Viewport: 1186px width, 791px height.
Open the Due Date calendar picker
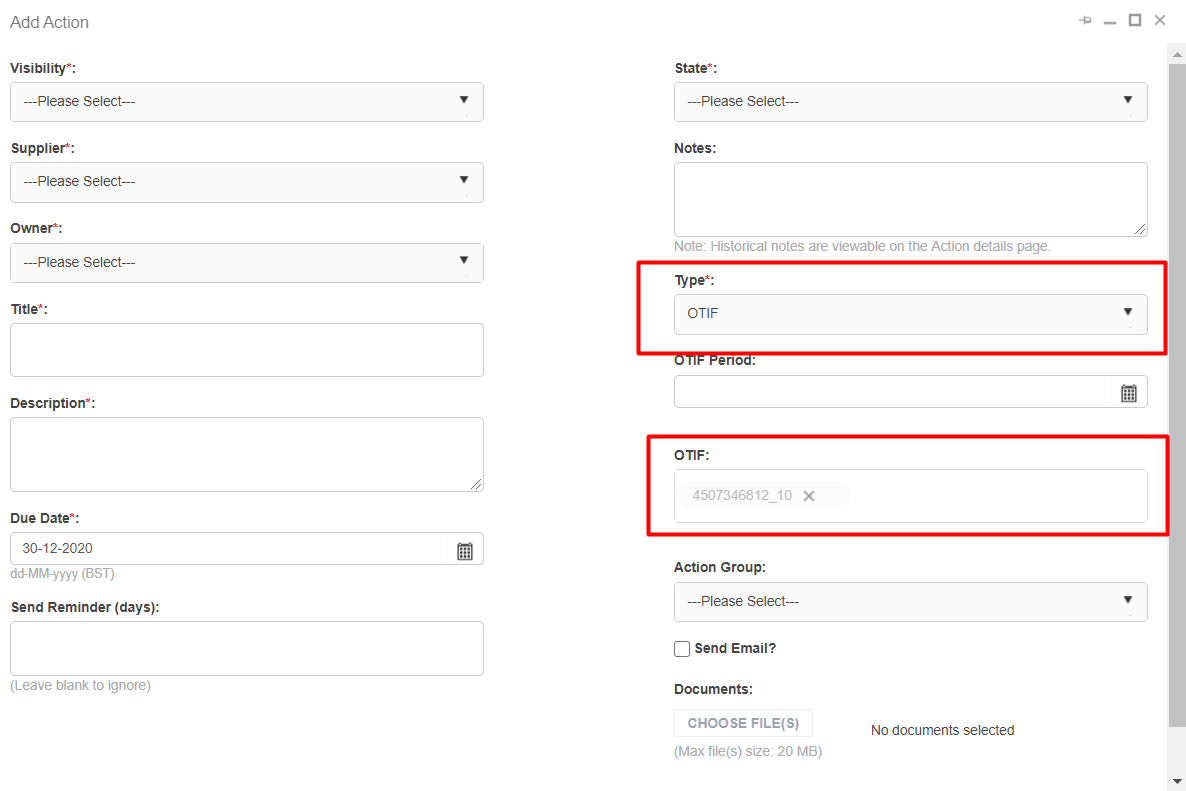[x=465, y=551]
